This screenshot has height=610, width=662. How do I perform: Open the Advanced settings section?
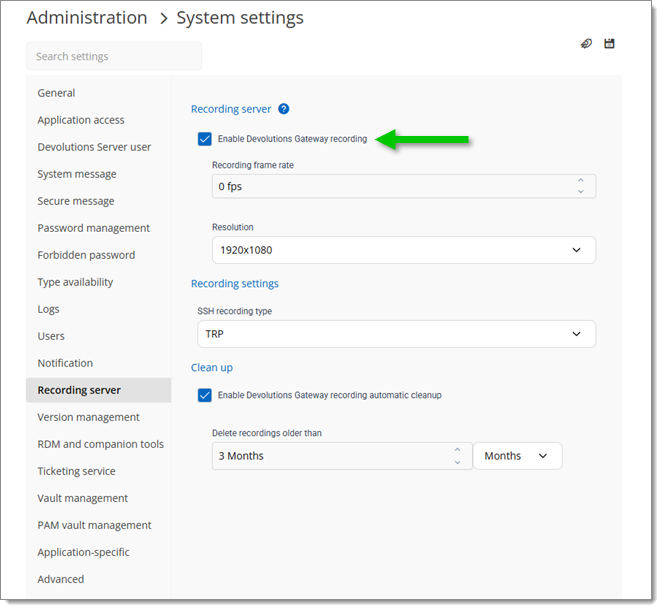click(x=98, y=579)
